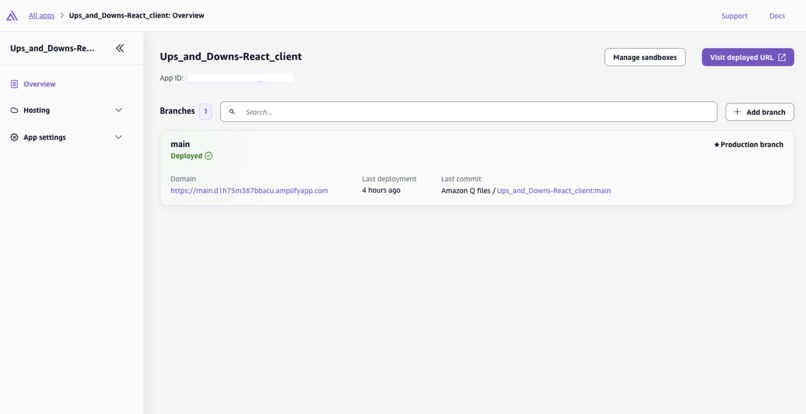Click the Last commit label
Screen dimensions: 806x414
(461, 179)
